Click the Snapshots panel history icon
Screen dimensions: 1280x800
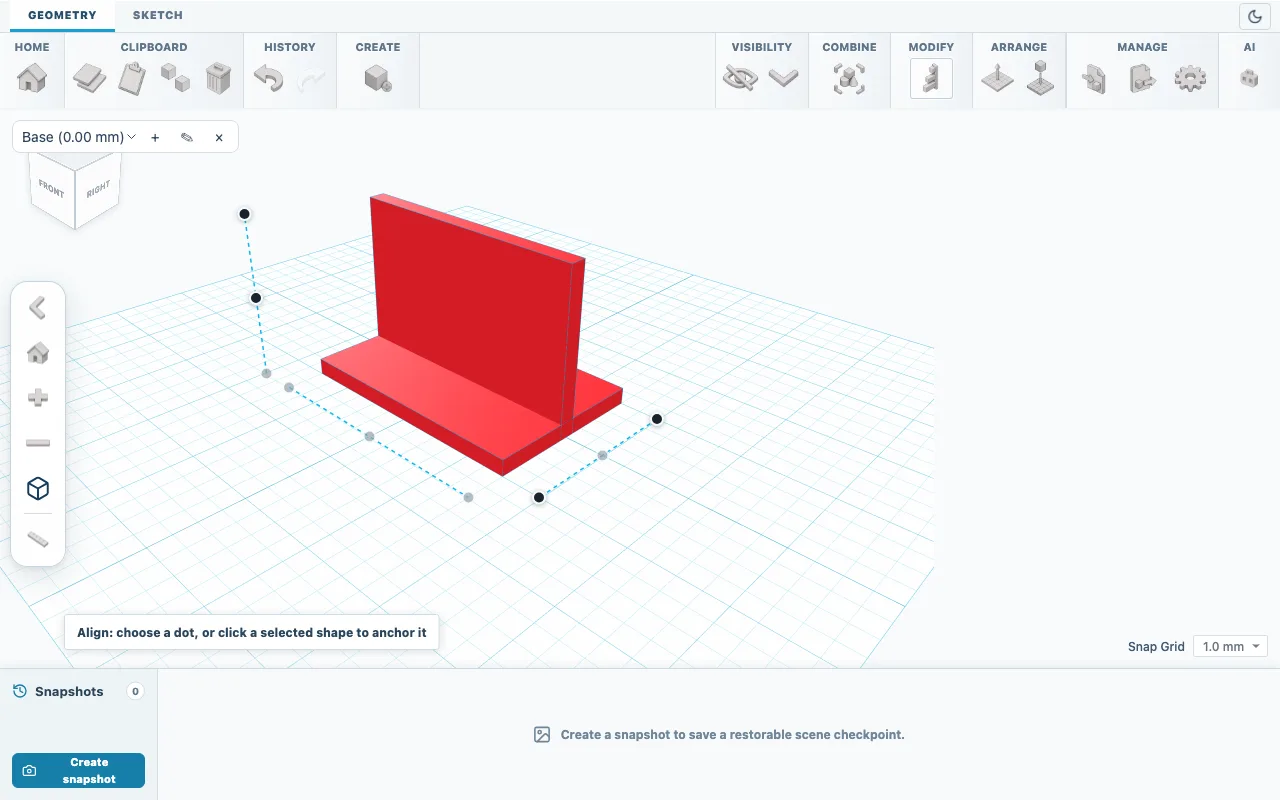(x=19, y=691)
